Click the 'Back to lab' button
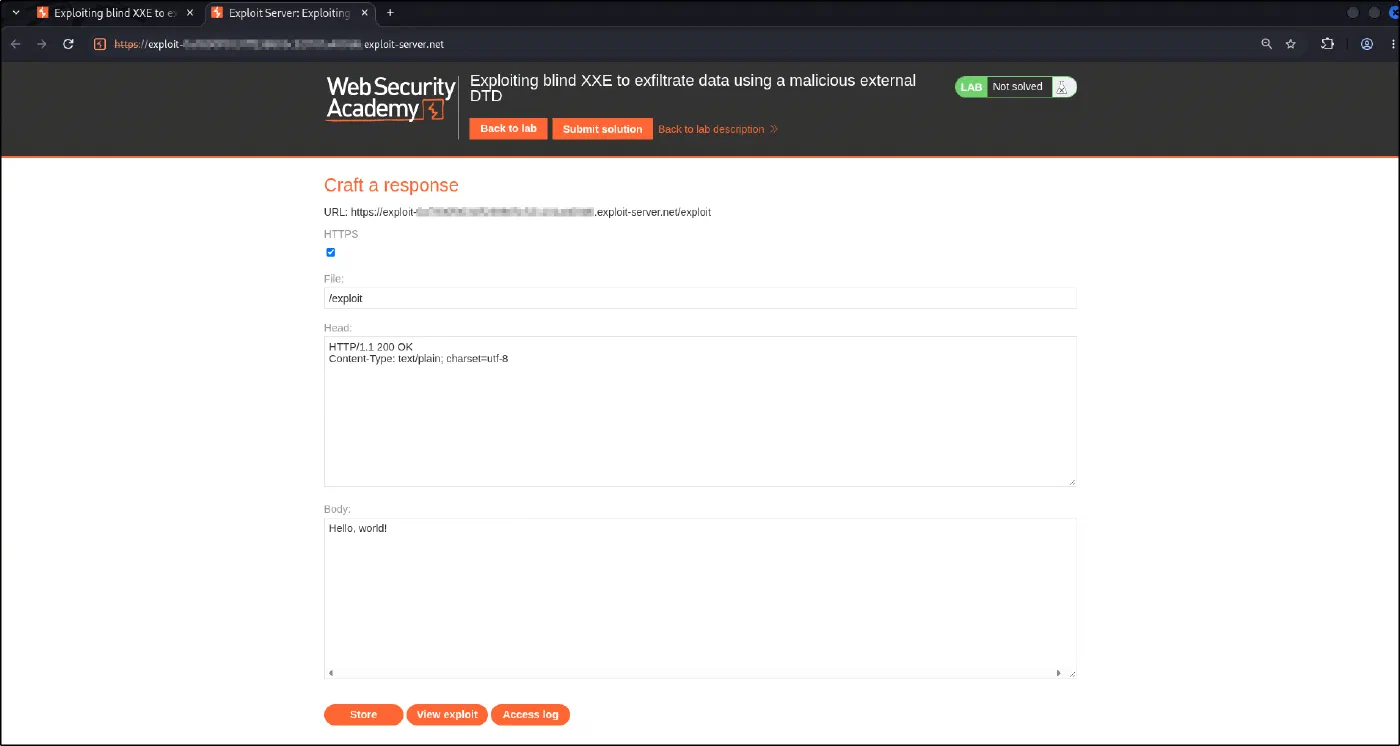This screenshot has width=1400, height=746. click(508, 129)
